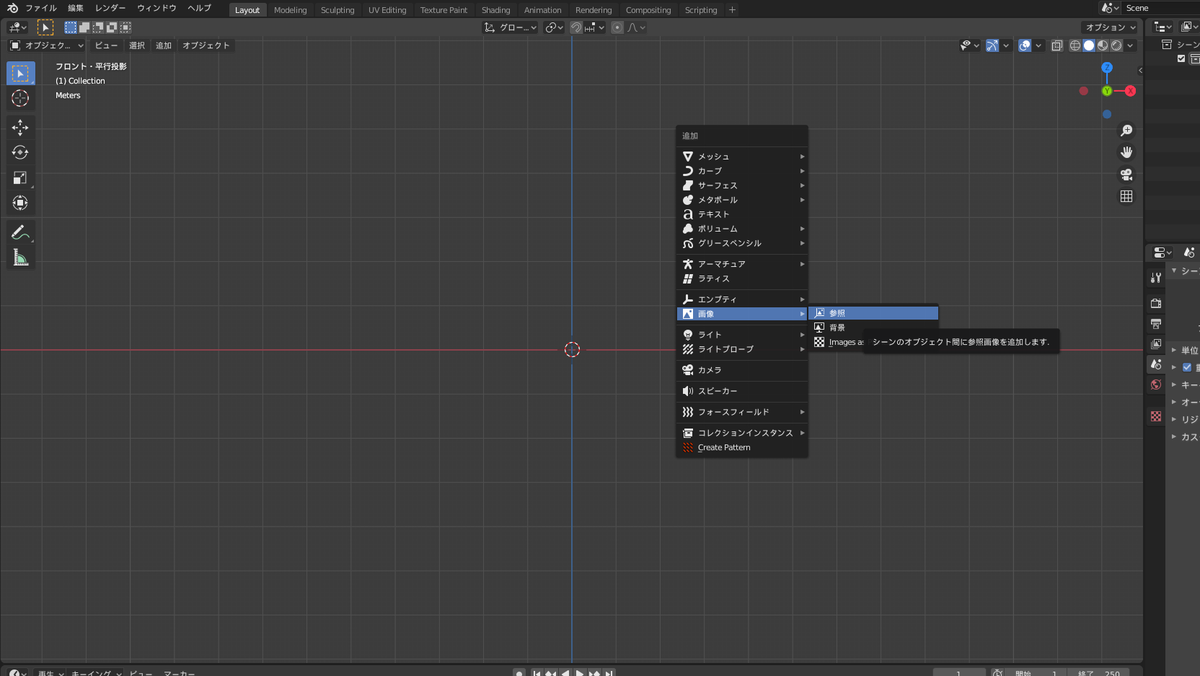The image size is (1200, 676).
Task: Select the Measure ruler tool
Action: (x=20, y=257)
